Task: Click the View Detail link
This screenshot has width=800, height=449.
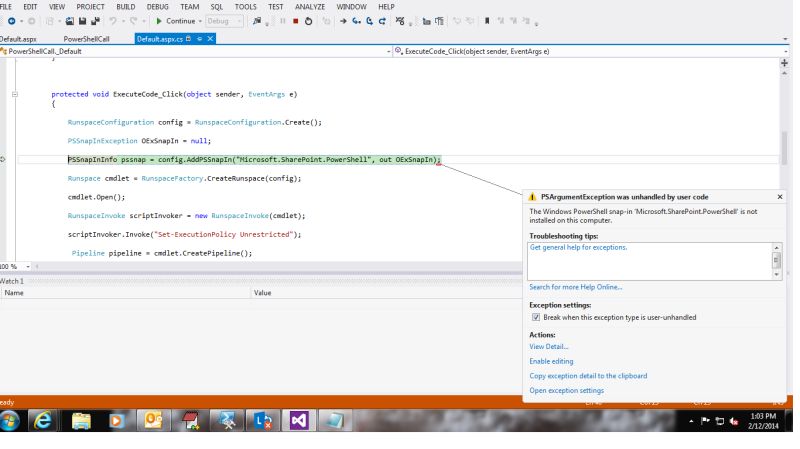Action: coord(548,346)
